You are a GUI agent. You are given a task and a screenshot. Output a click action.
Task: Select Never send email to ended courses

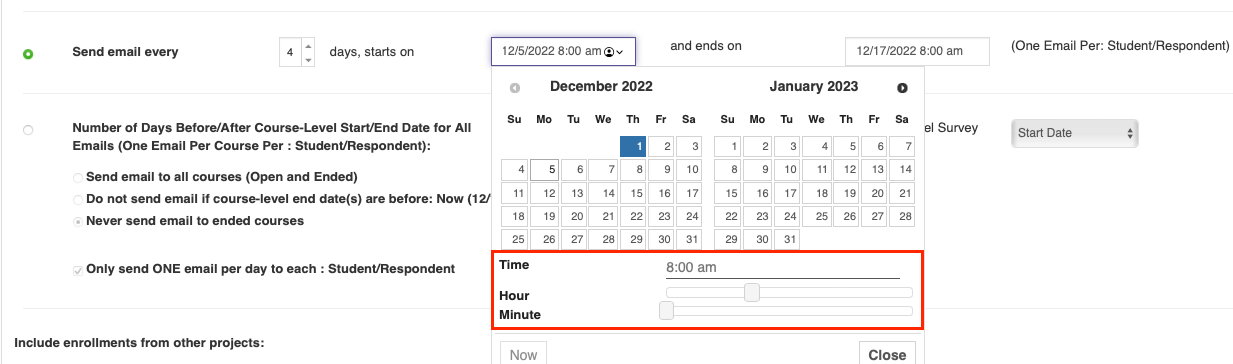pyautogui.click(x=78, y=220)
